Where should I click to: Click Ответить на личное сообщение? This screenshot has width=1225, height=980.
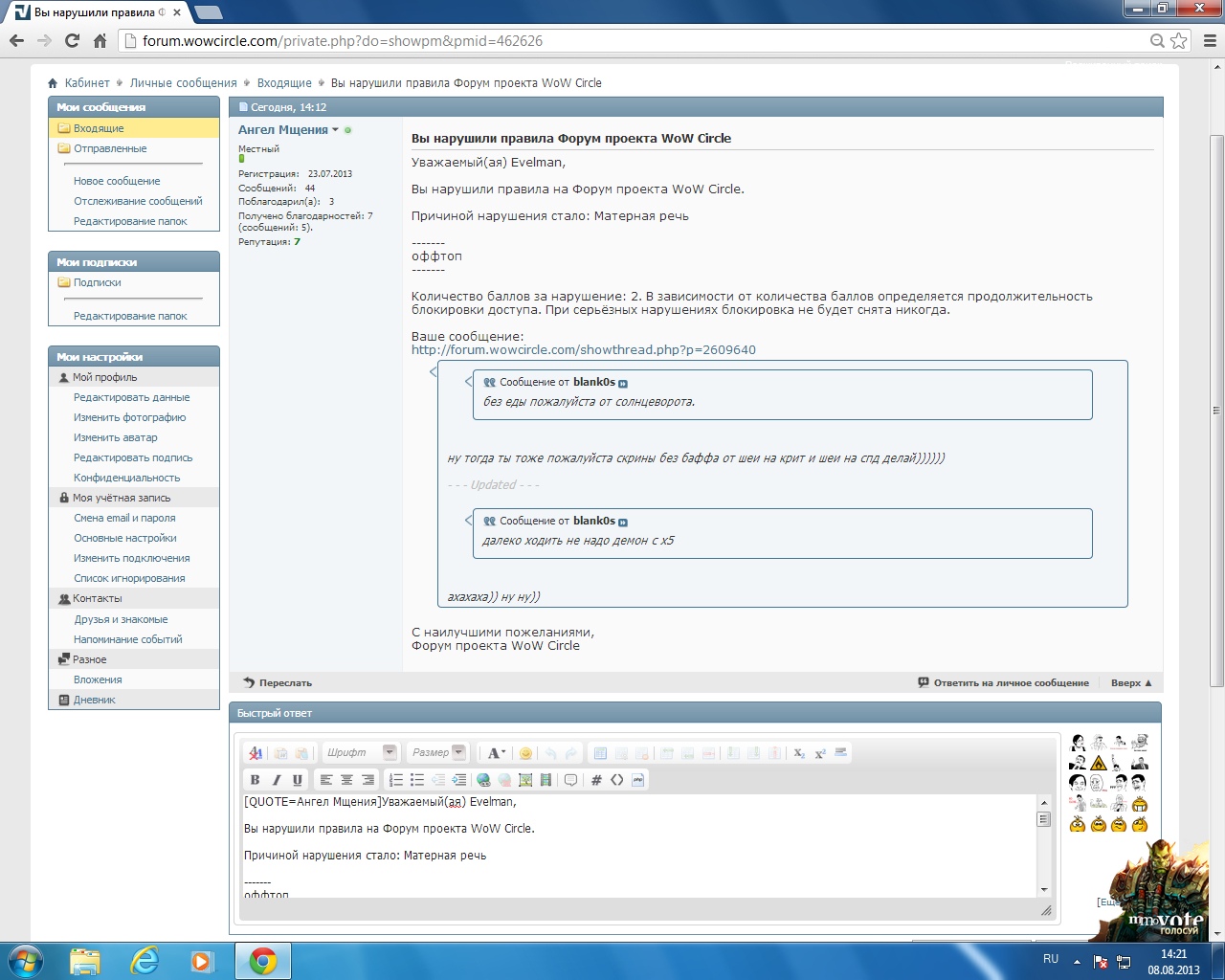click(x=1003, y=682)
